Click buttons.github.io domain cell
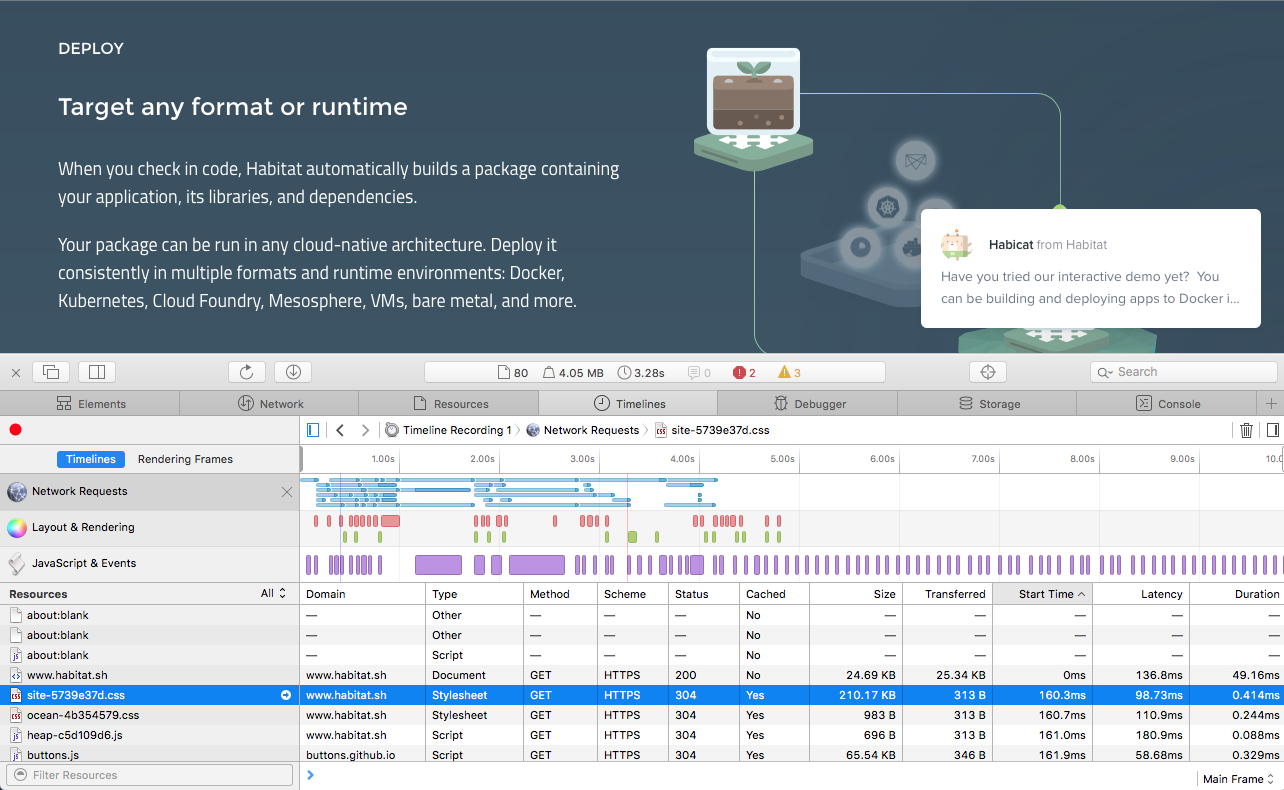This screenshot has width=1284, height=790. [362, 755]
